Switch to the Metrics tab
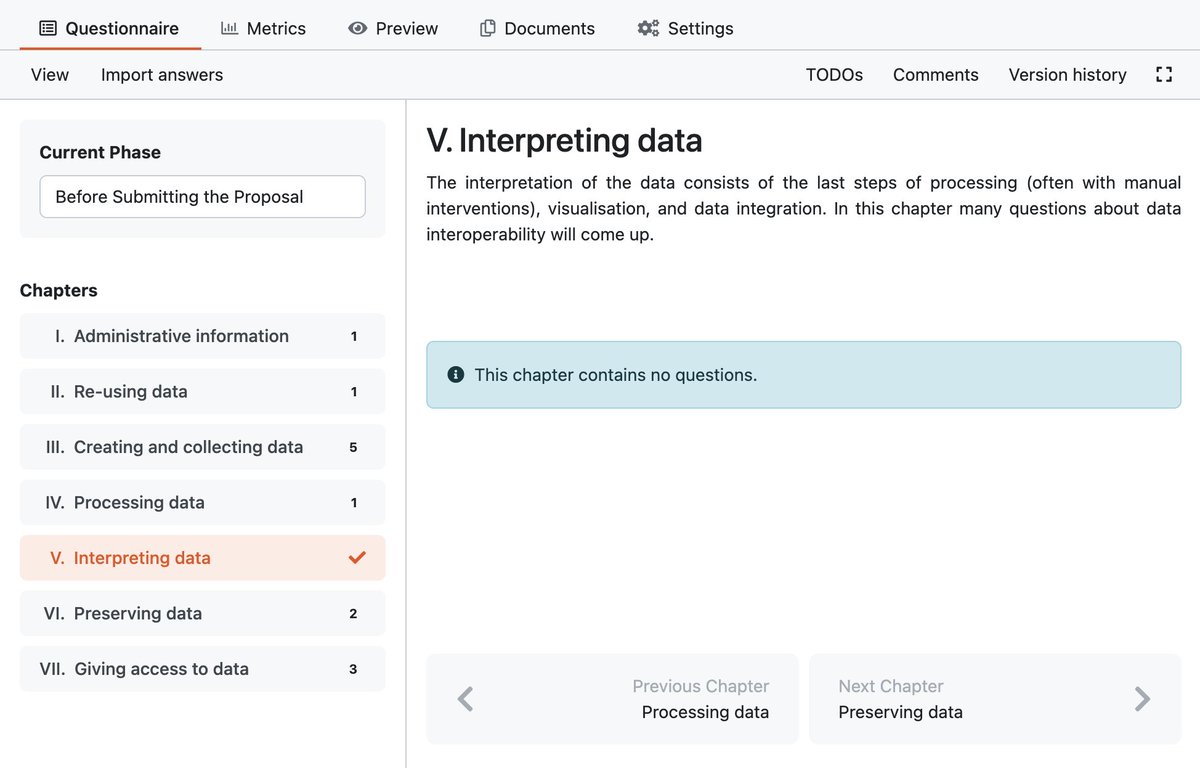Image resolution: width=1200 pixels, height=768 pixels. 264,28
